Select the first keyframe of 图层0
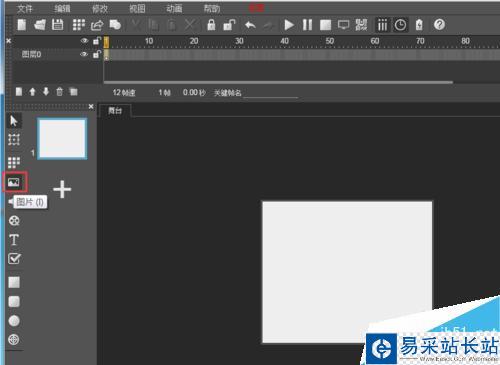Viewport: 500px width, 365px height. (106, 54)
